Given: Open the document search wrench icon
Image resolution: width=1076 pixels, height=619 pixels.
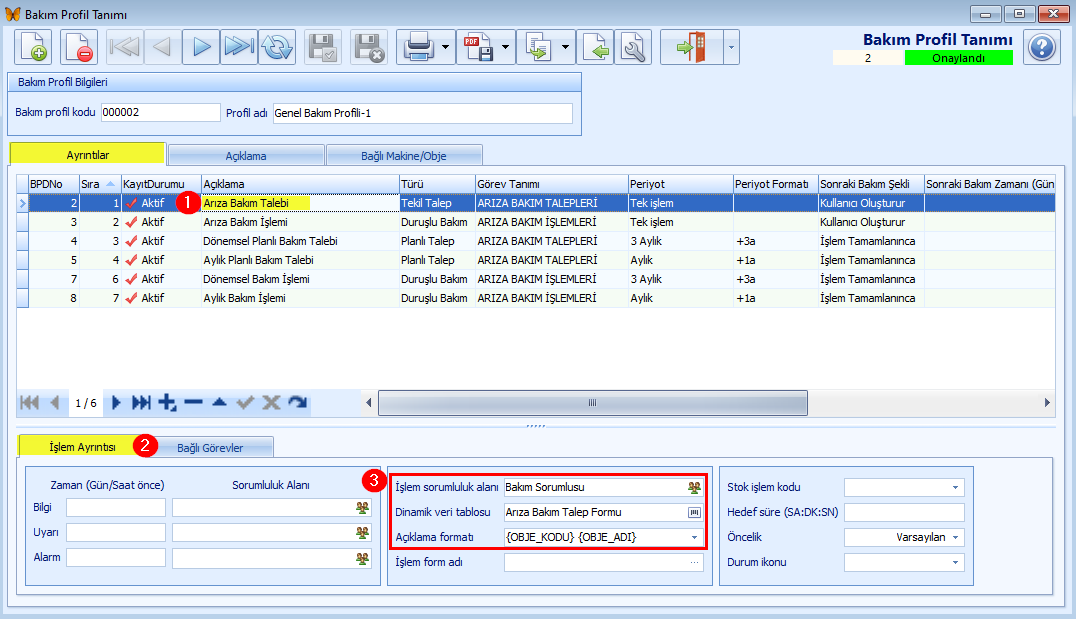Looking at the screenshot, I should pyautogui.click(x=633, y=47).
